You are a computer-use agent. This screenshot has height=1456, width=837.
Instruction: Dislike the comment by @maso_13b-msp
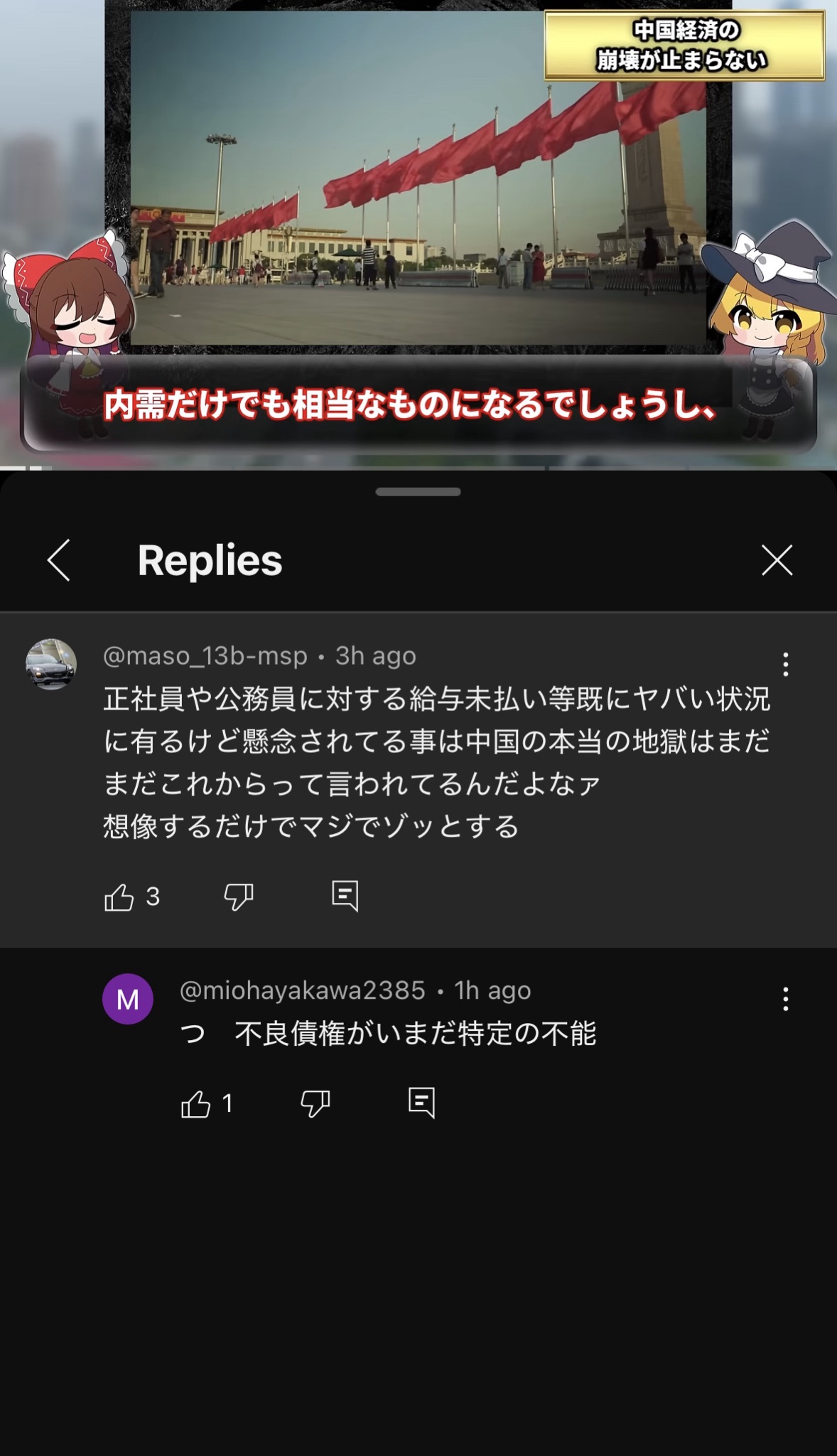pos(239,897)
